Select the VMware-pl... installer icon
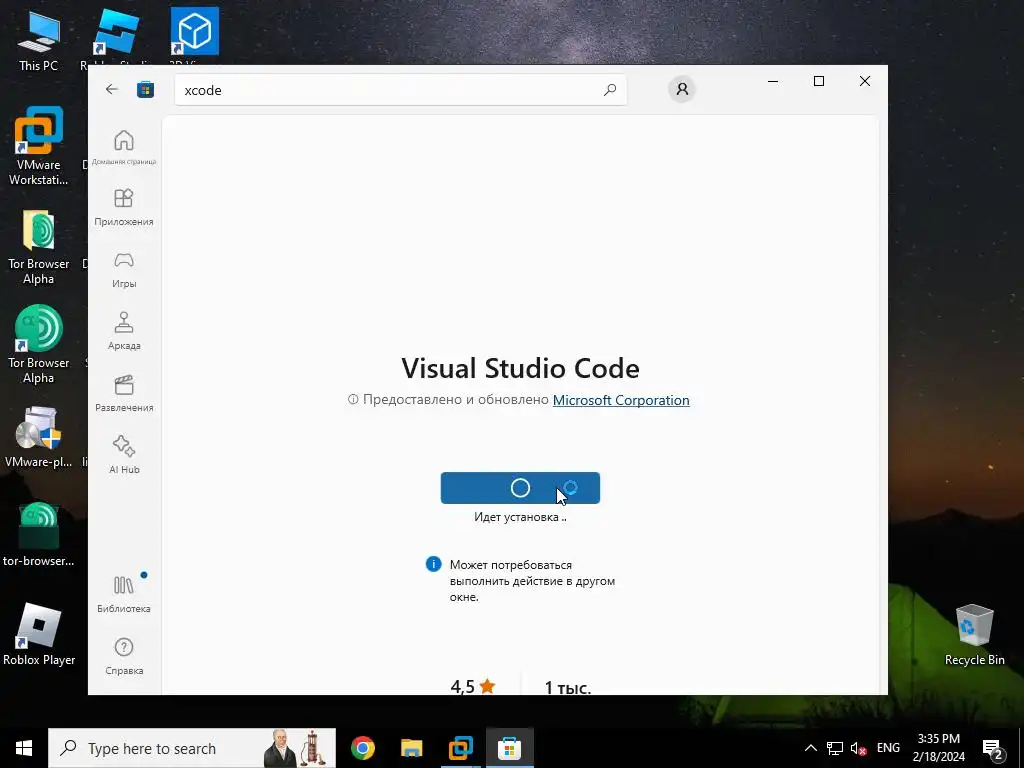The image size is (1024, 768). pyautogui.click(x=39, y=437)
